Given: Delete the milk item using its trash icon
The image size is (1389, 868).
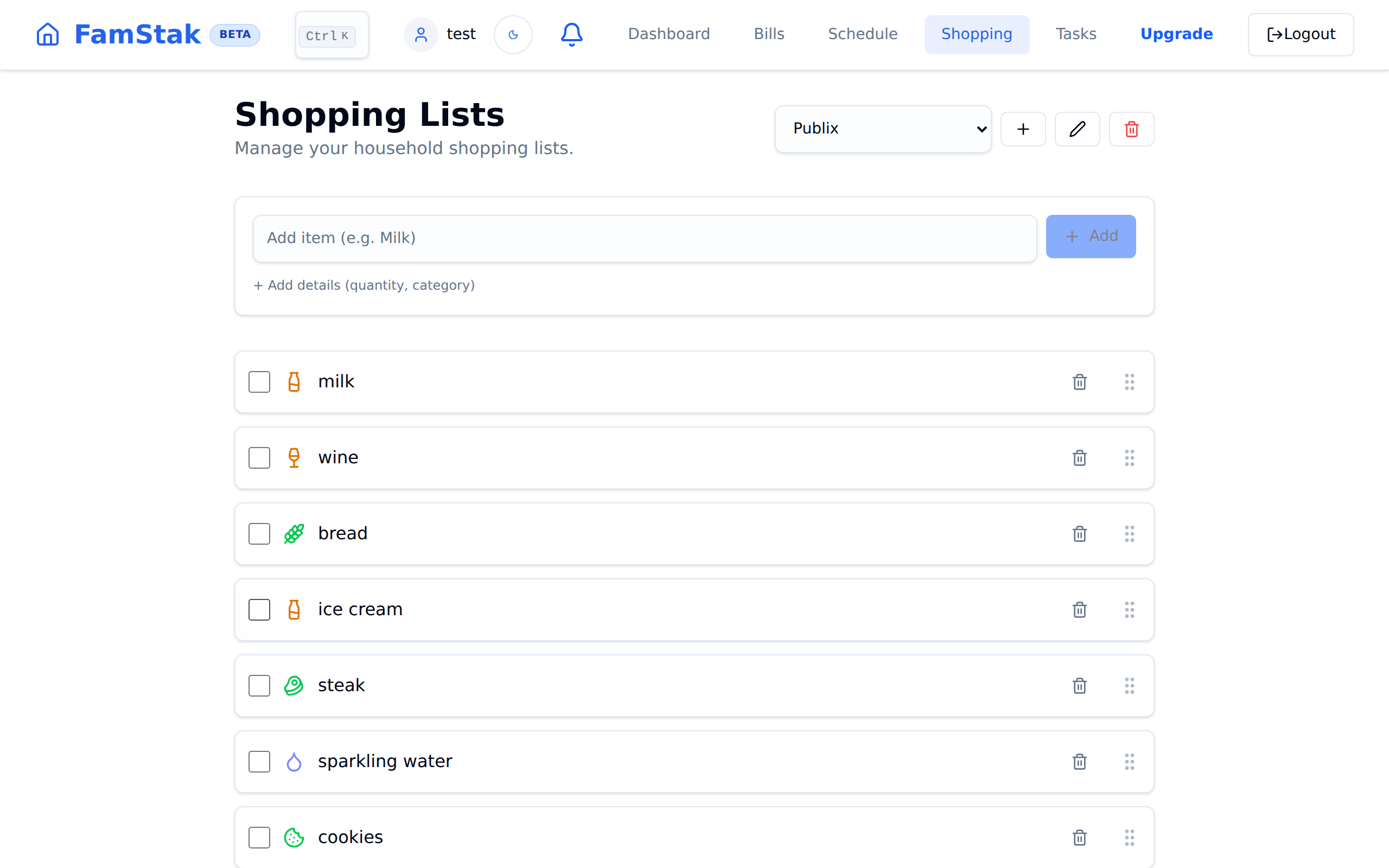Looking at the screenshot, I should [x=1079, y=382].
